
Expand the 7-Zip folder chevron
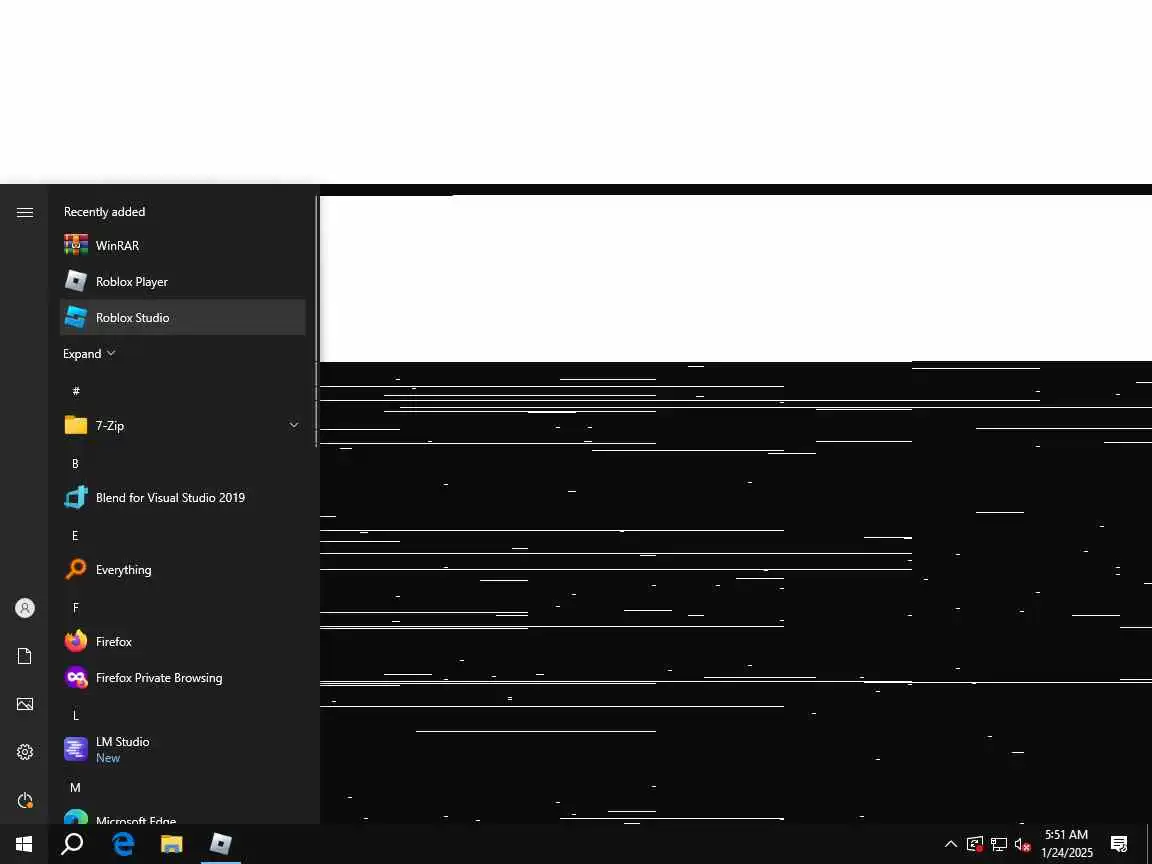294,425
